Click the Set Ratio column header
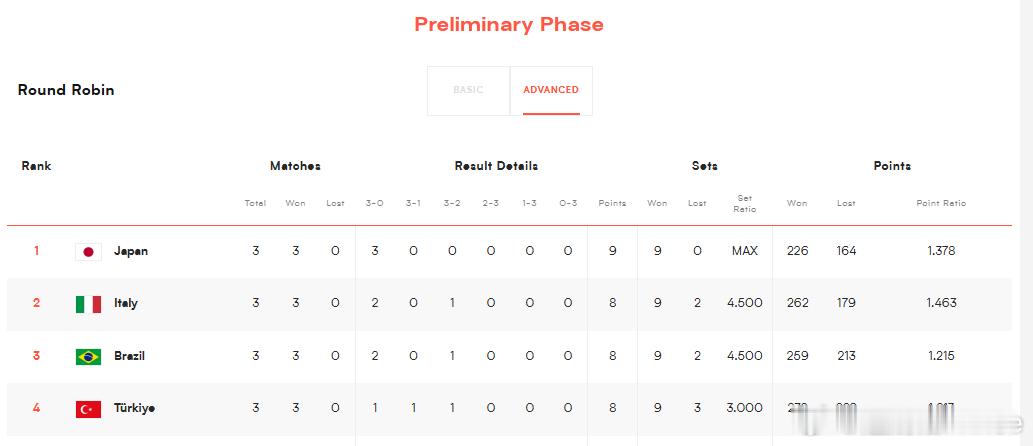 tap(744, 203)
